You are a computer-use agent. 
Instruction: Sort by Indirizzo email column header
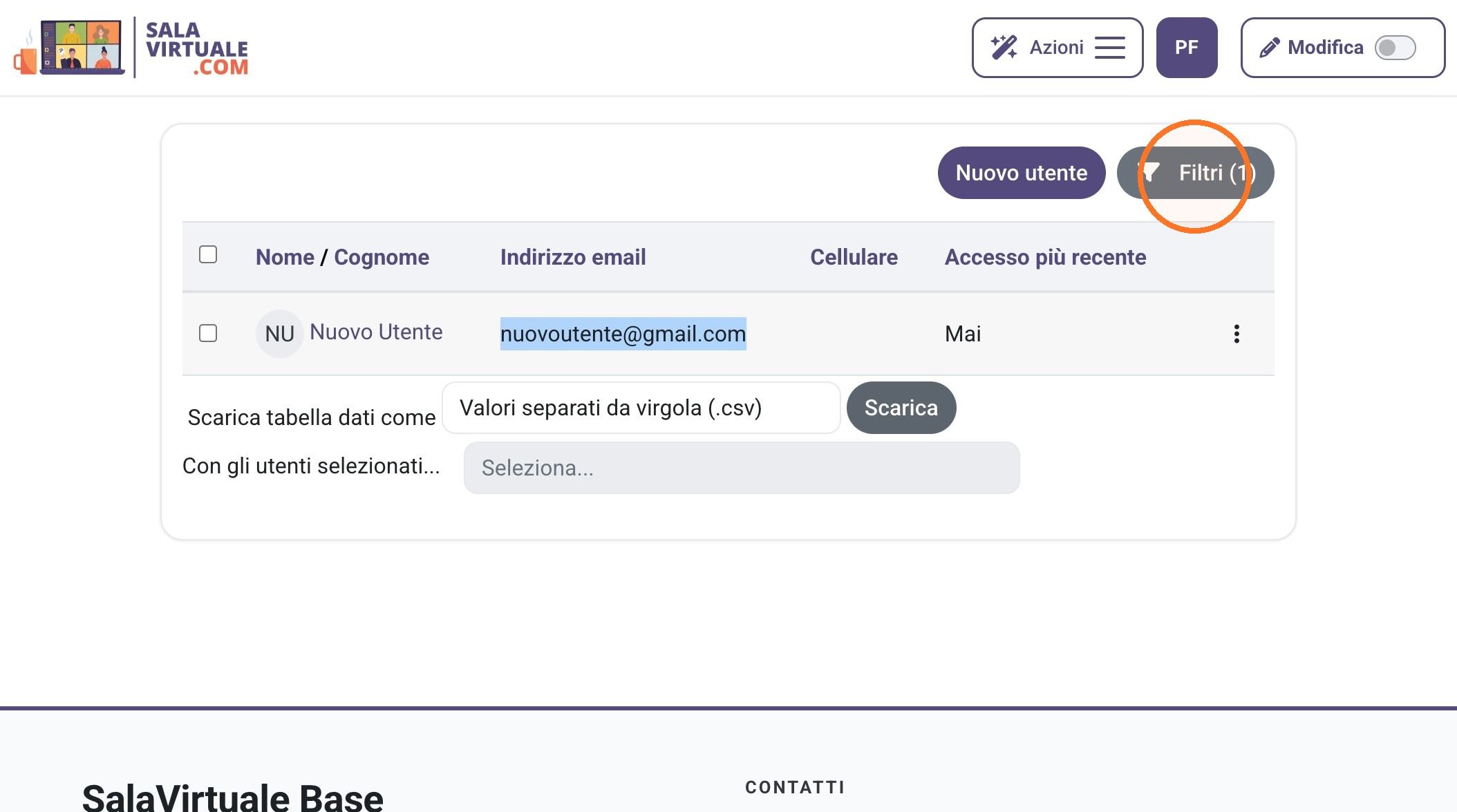coord(573,257)
